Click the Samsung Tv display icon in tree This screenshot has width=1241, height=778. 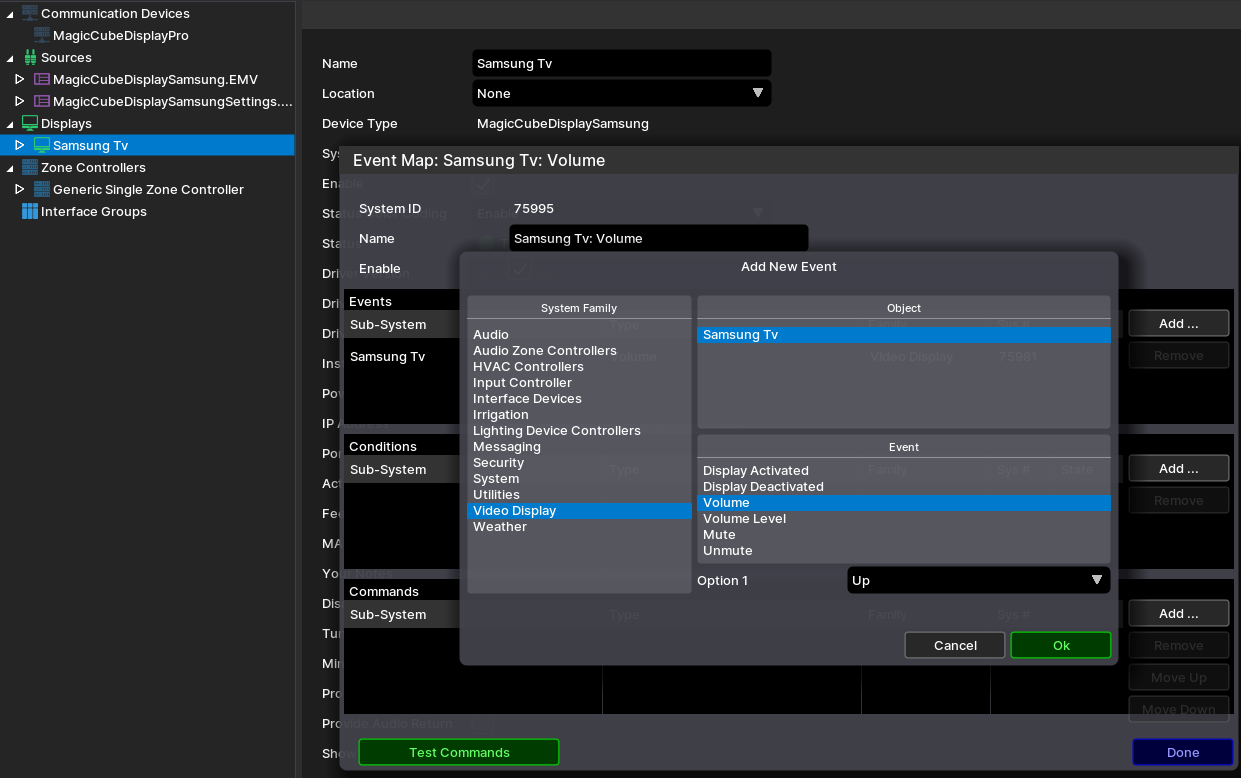pyautogui.click(x=41, y=145)
